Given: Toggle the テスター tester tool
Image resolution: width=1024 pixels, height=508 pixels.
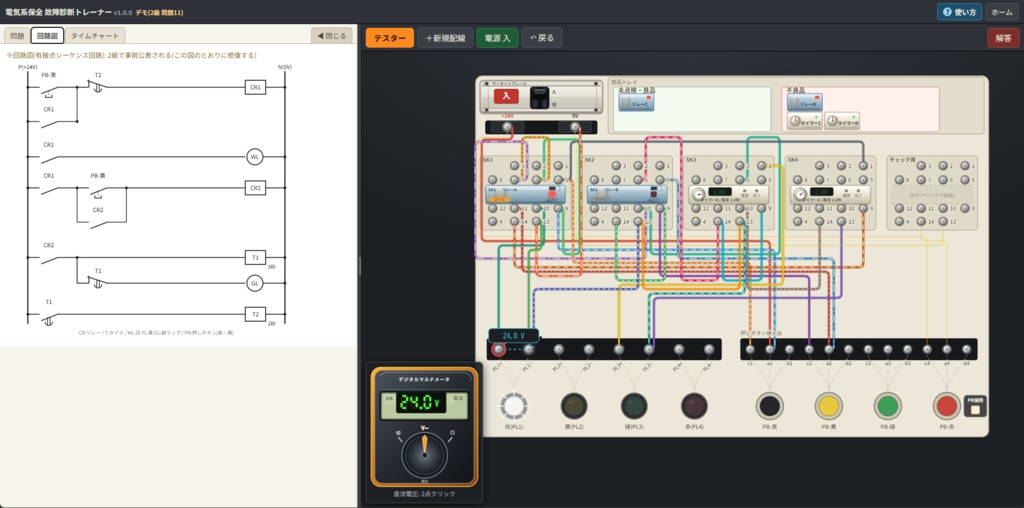Looking at the screenshot, I should [x=390, y=38].
